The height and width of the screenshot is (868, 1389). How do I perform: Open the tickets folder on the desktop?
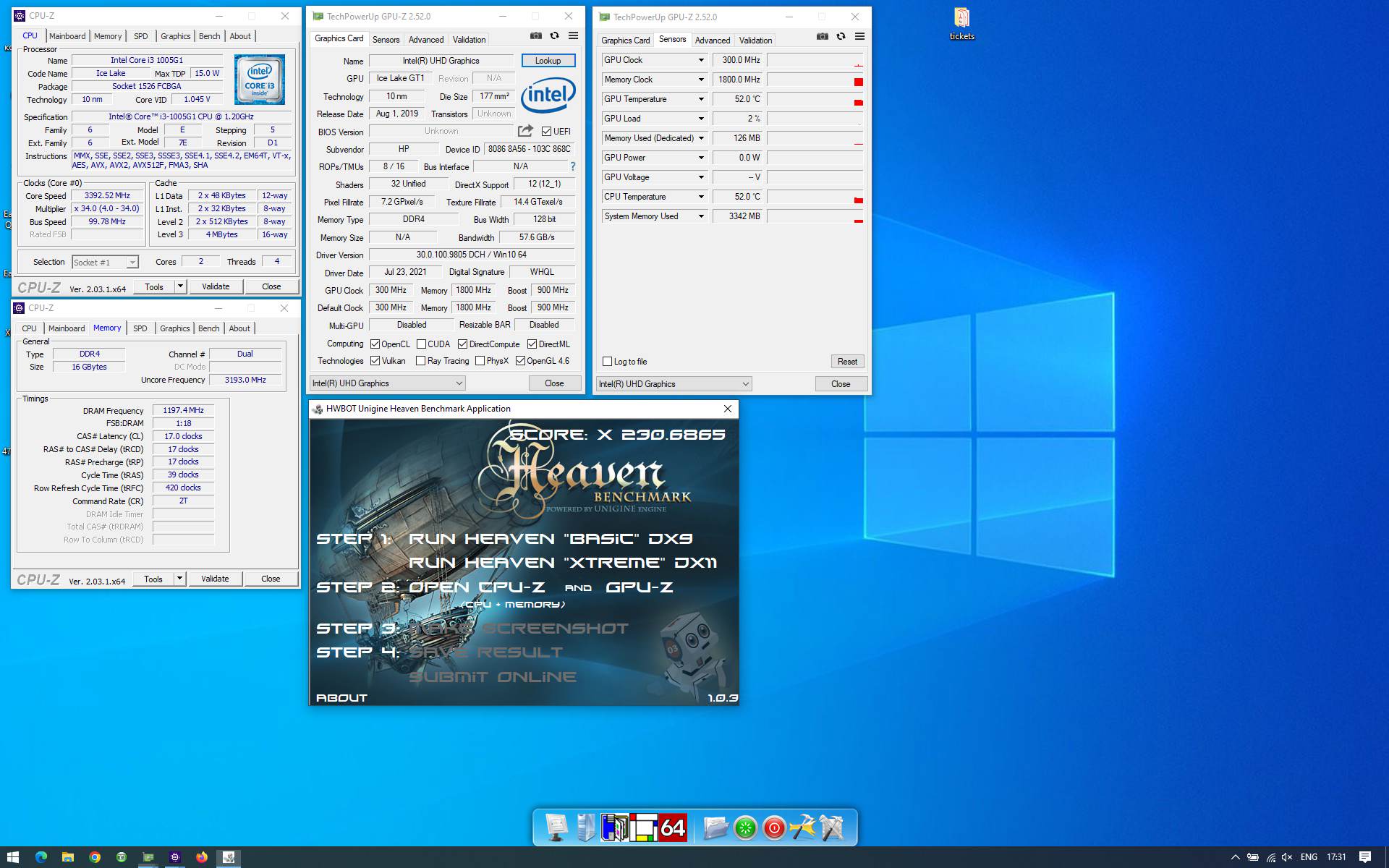point(961,24)
